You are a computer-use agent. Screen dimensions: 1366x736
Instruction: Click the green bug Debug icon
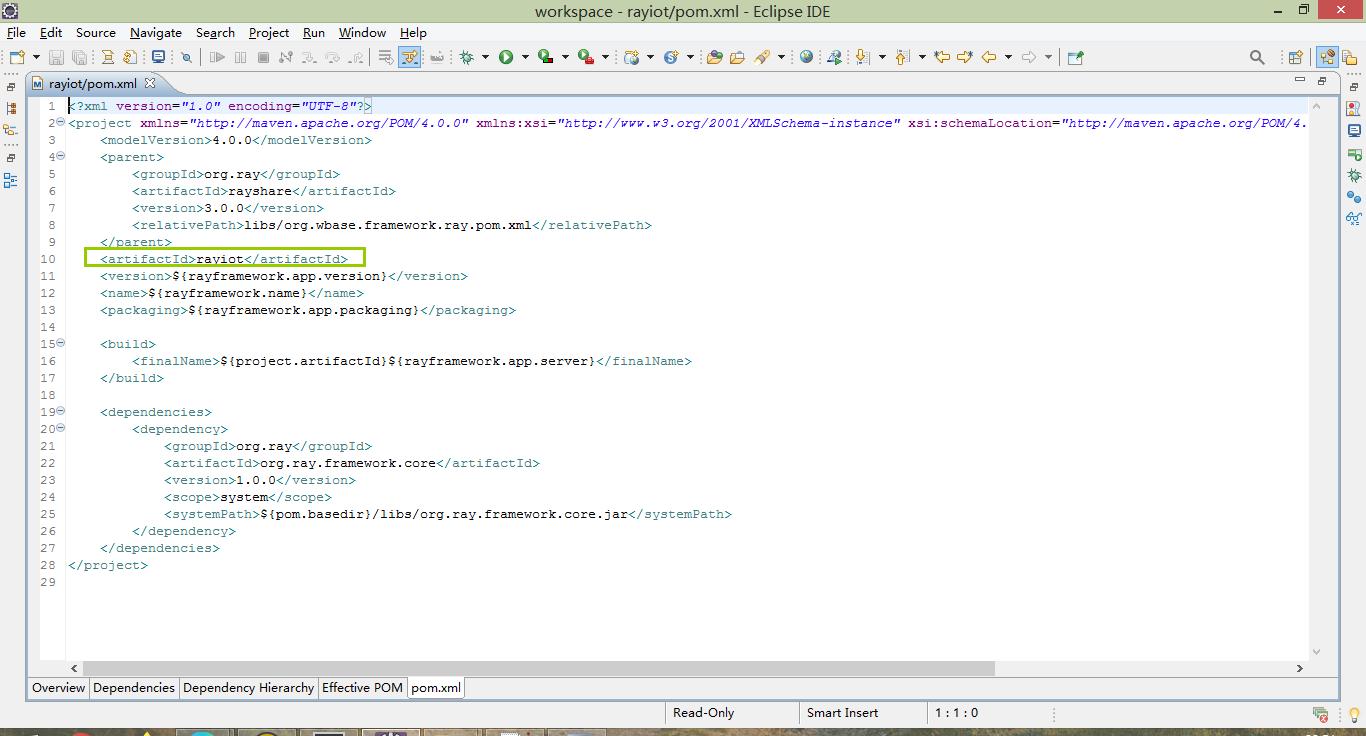(x=467, y=57)
